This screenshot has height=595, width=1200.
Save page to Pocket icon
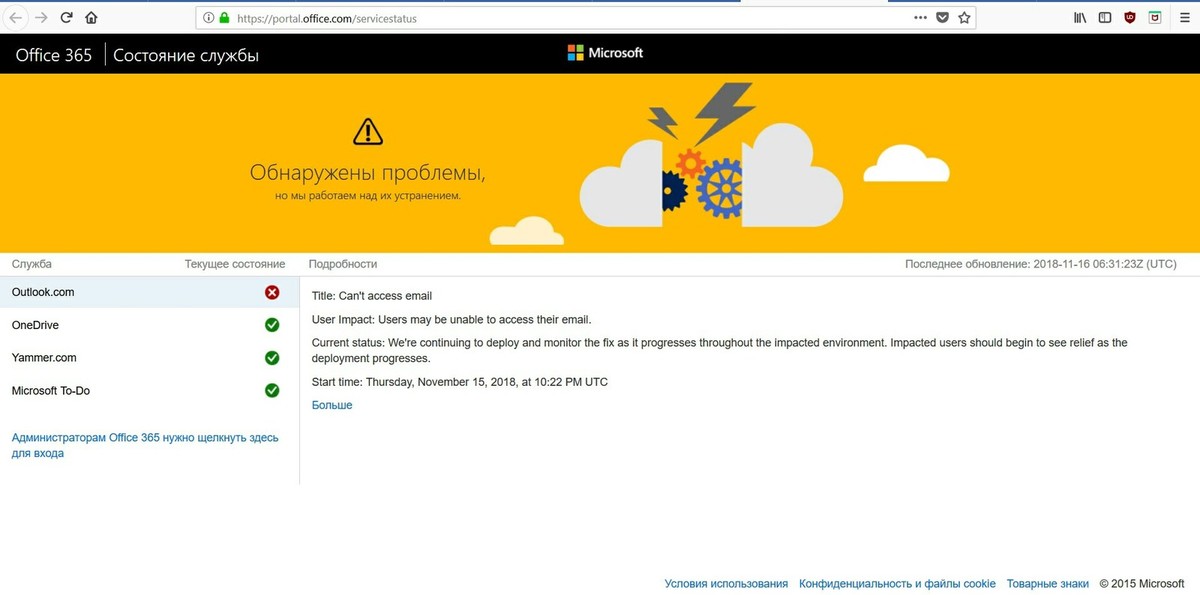[x=942, y=17]
